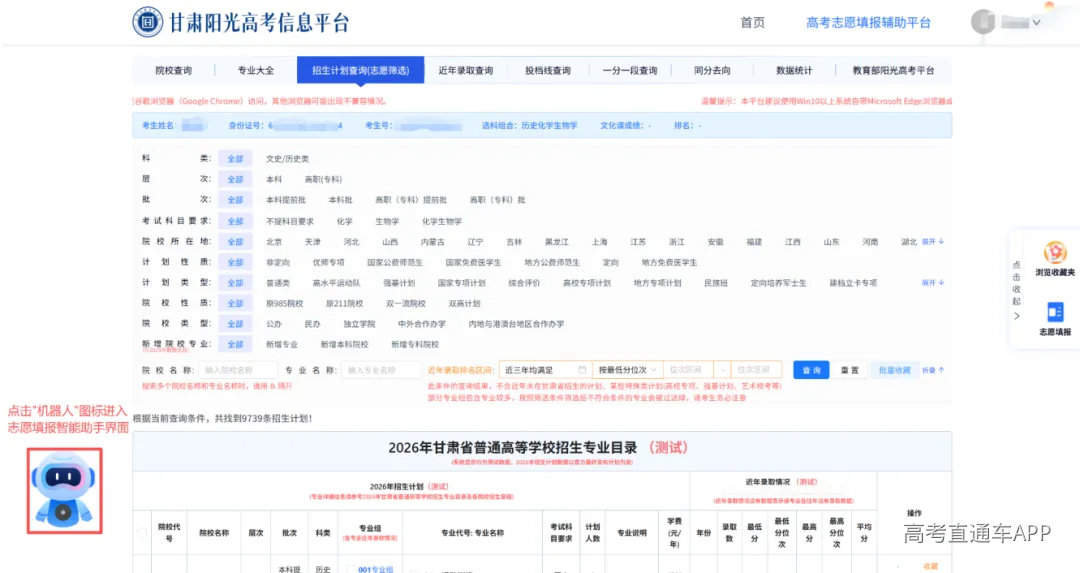Image resolution: width=1080 pixels, height=573 pixels.
Task: Filter by 原985院校
Action: tap(284, 303)
